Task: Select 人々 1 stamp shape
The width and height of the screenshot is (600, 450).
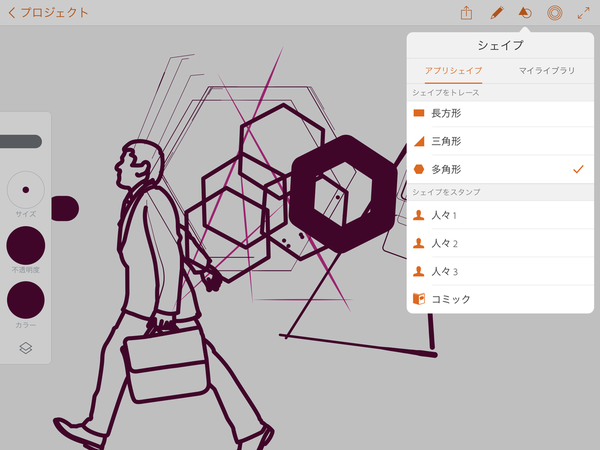Action: (x=500, y=215)
